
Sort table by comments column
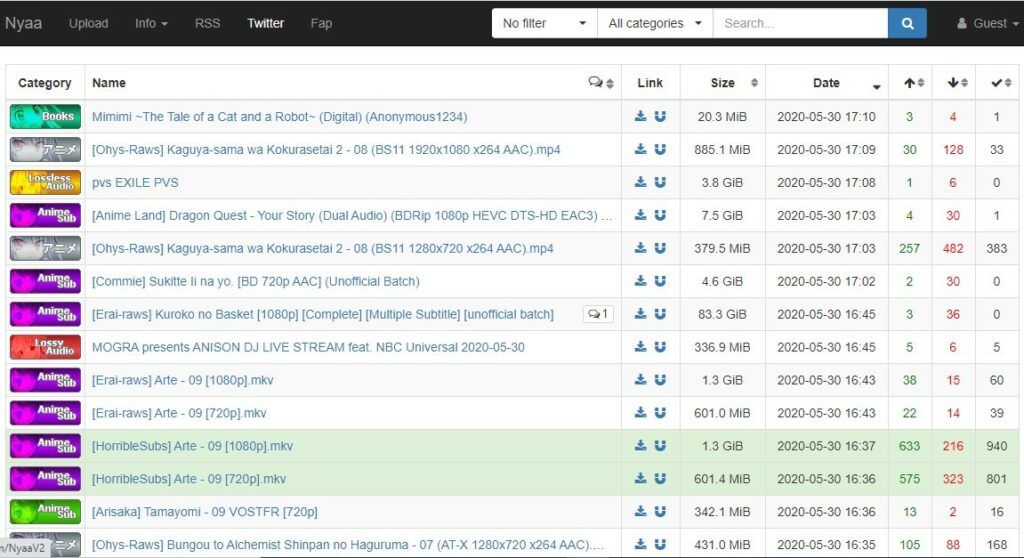(x=601, y=83)
